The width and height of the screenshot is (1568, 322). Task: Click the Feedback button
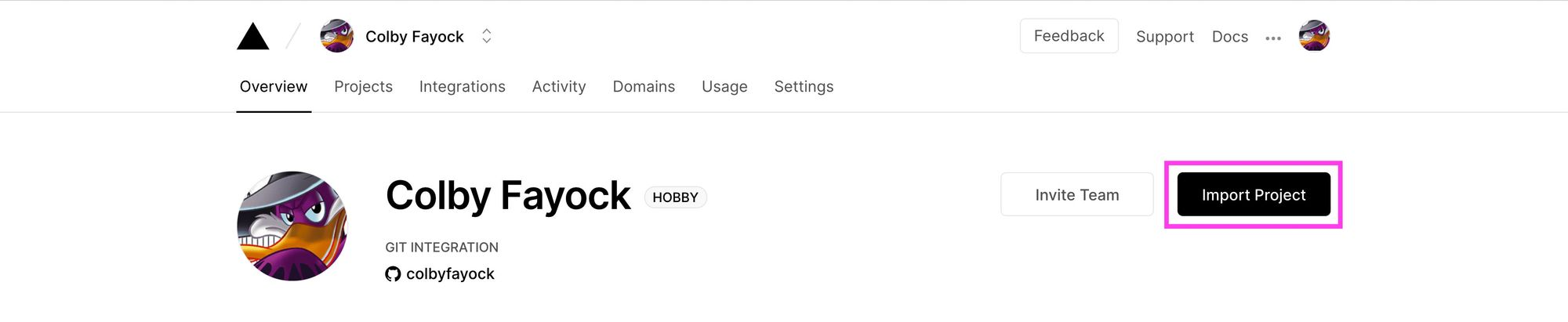pos(1069,36)
